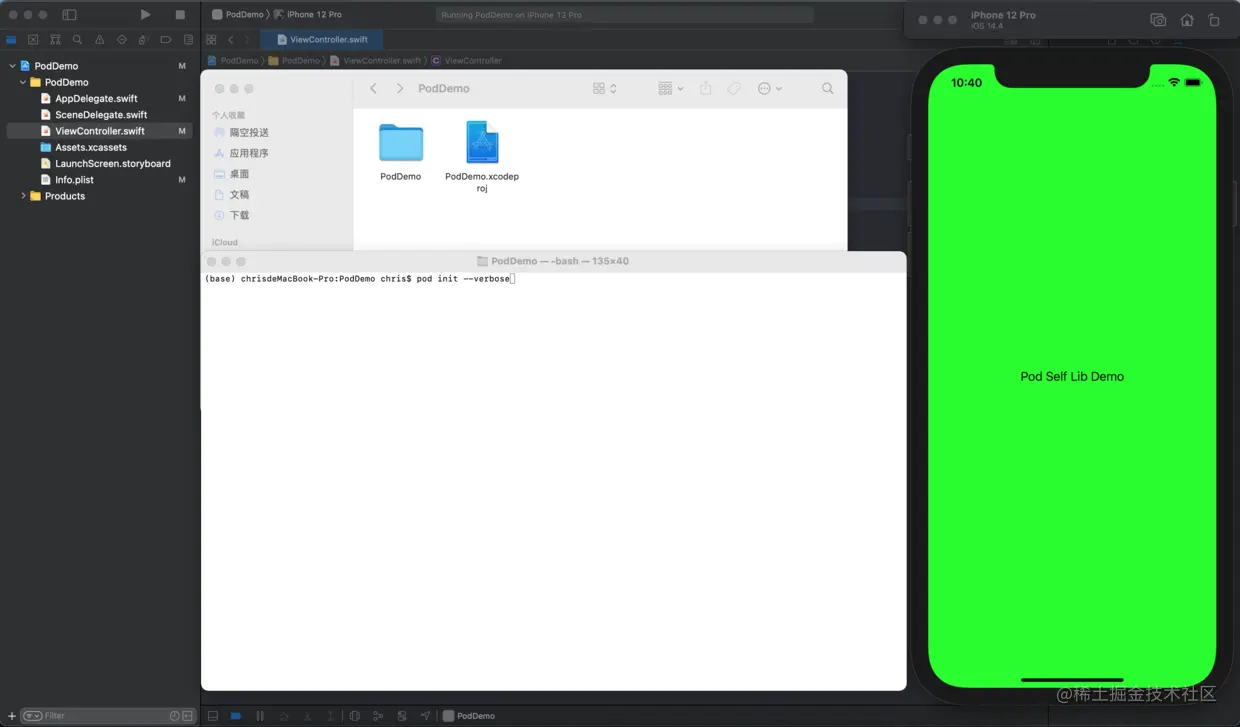1240x727 pixels.
Task: Open the Issue navigator
Action: [x=99, y=40]
